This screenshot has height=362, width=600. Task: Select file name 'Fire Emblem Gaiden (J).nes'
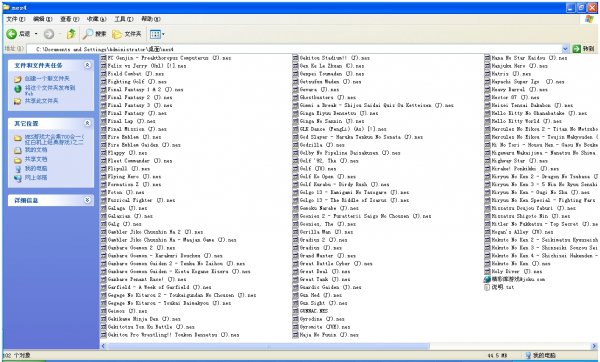click(x=144, y=145)
